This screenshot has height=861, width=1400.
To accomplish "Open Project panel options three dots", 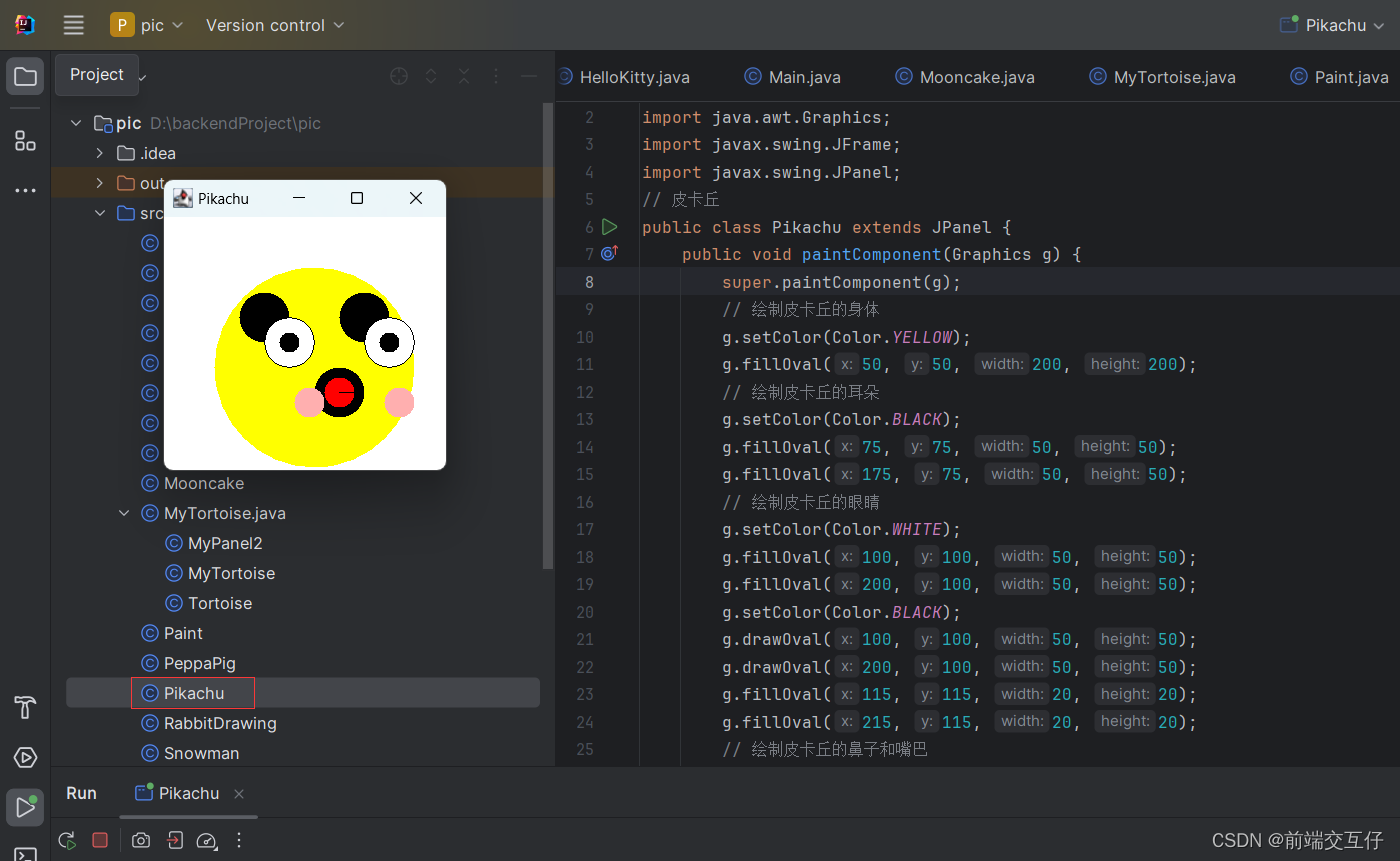I will coord(496,76).
